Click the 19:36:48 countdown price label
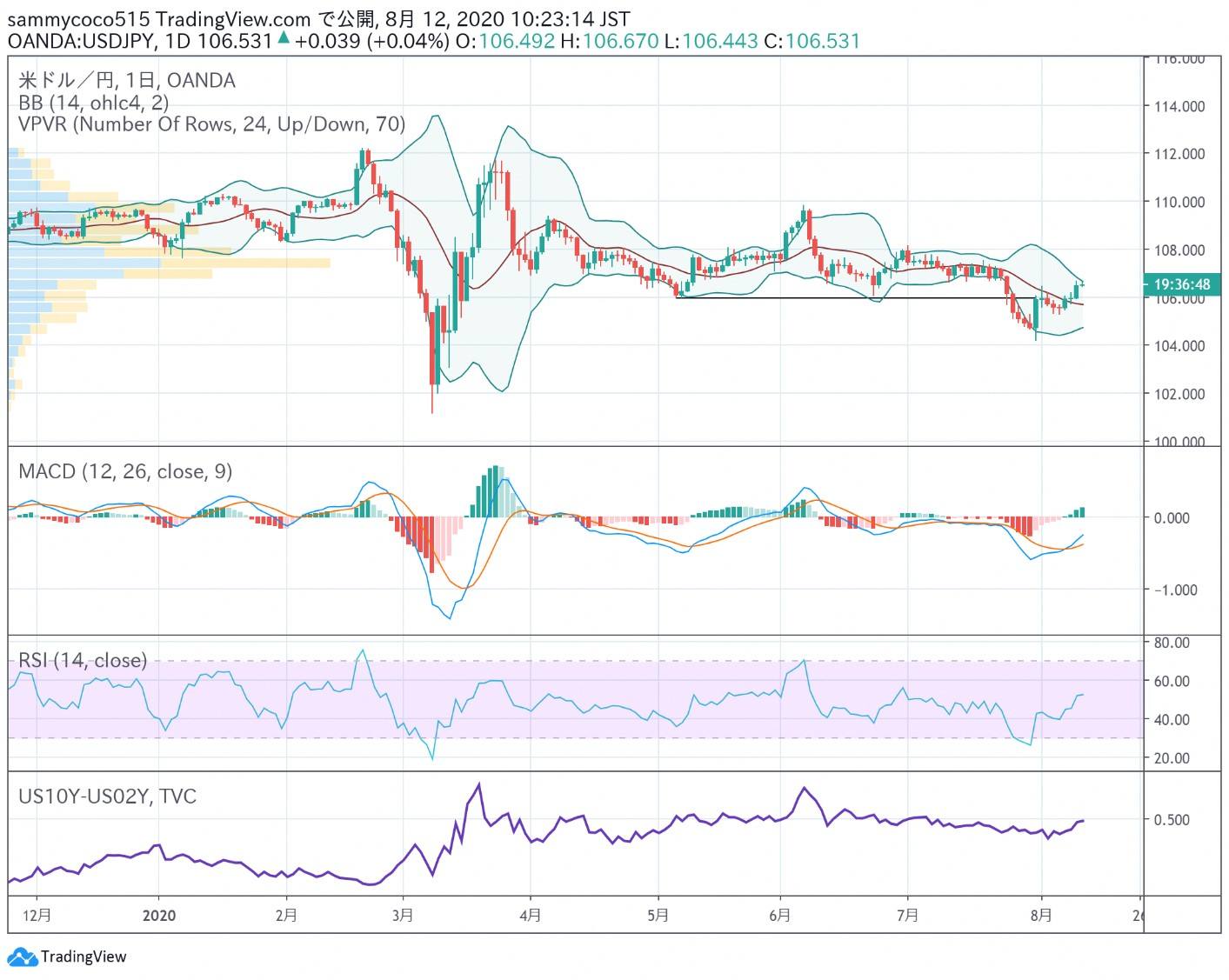This screenshot has height=980, width=1229. [1182, 284]
